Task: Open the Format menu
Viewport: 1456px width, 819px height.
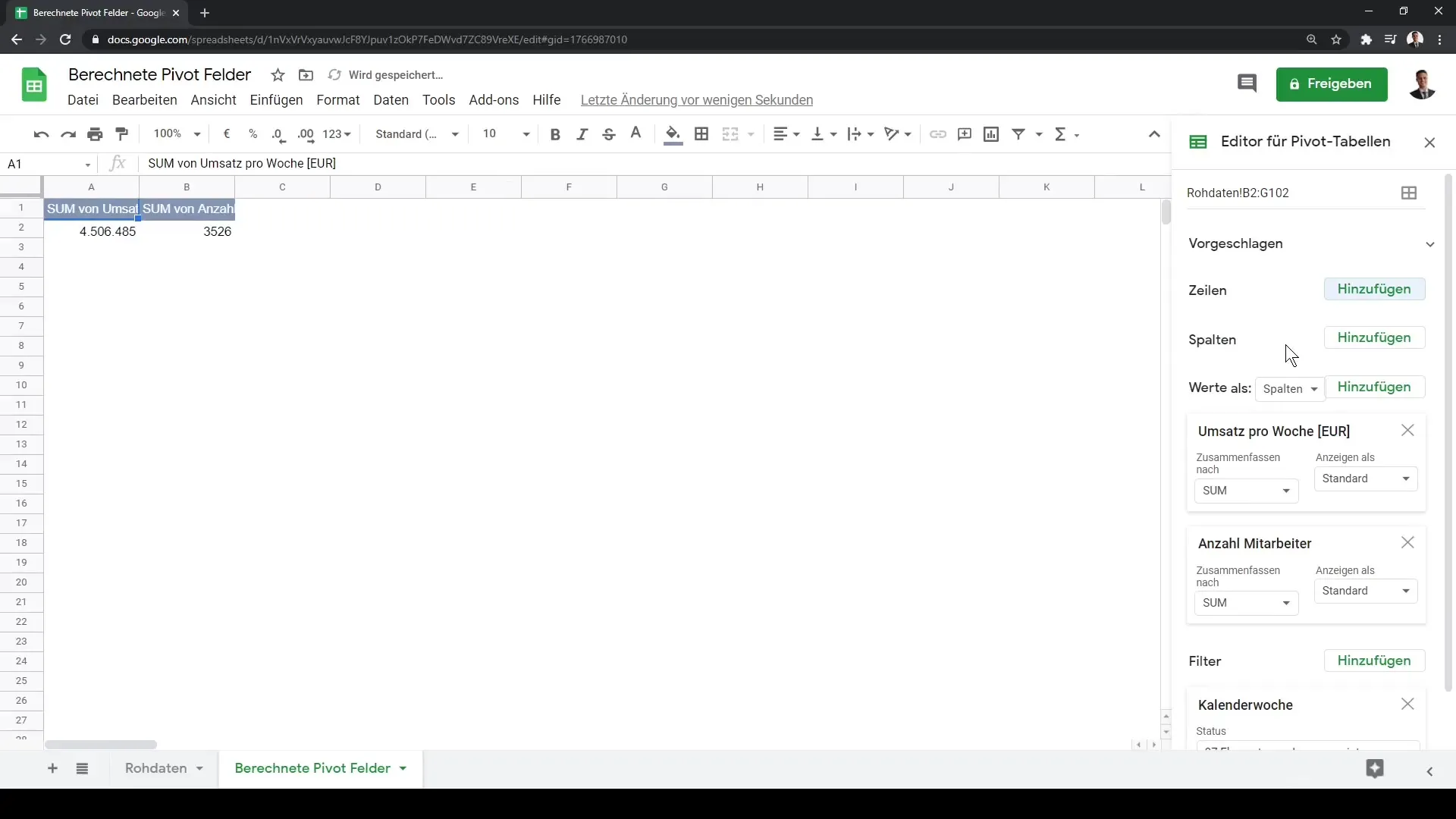Action: (338, 100)
